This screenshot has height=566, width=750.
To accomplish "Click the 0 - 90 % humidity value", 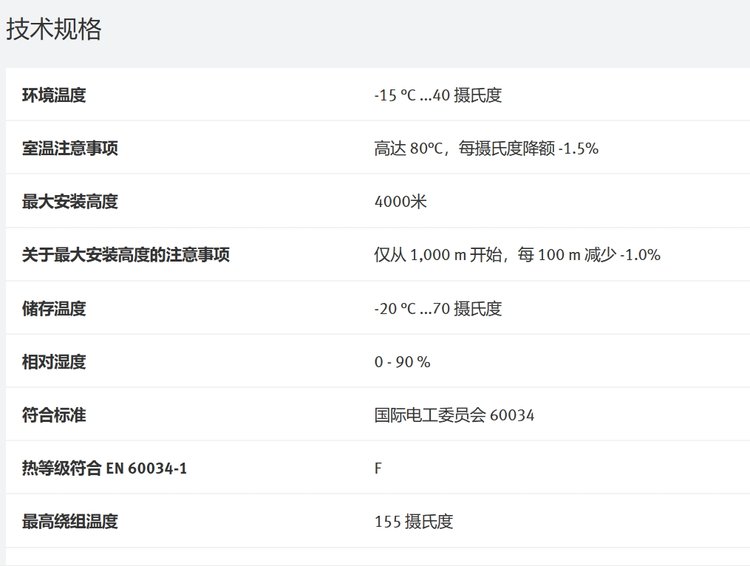I will click(402, 362).
